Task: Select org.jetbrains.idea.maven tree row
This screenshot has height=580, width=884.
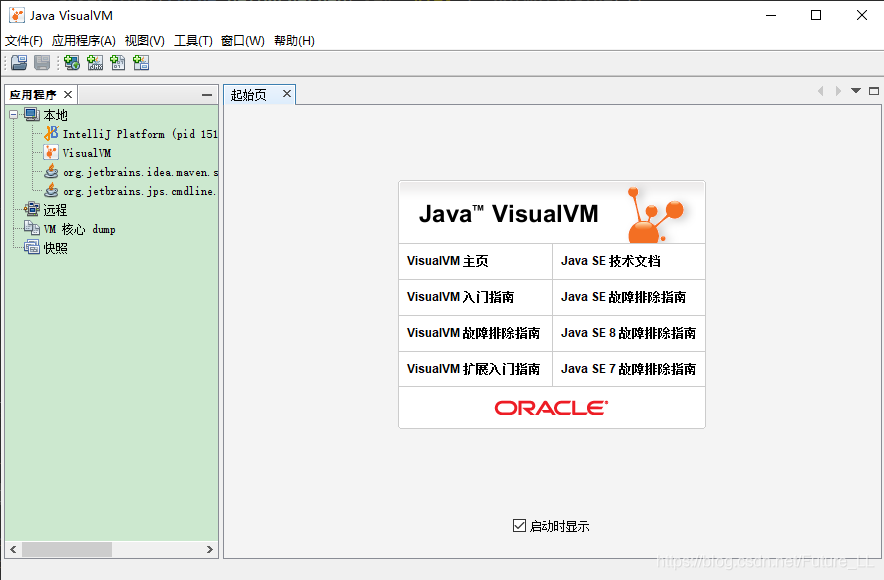Action: coord(140,172)
